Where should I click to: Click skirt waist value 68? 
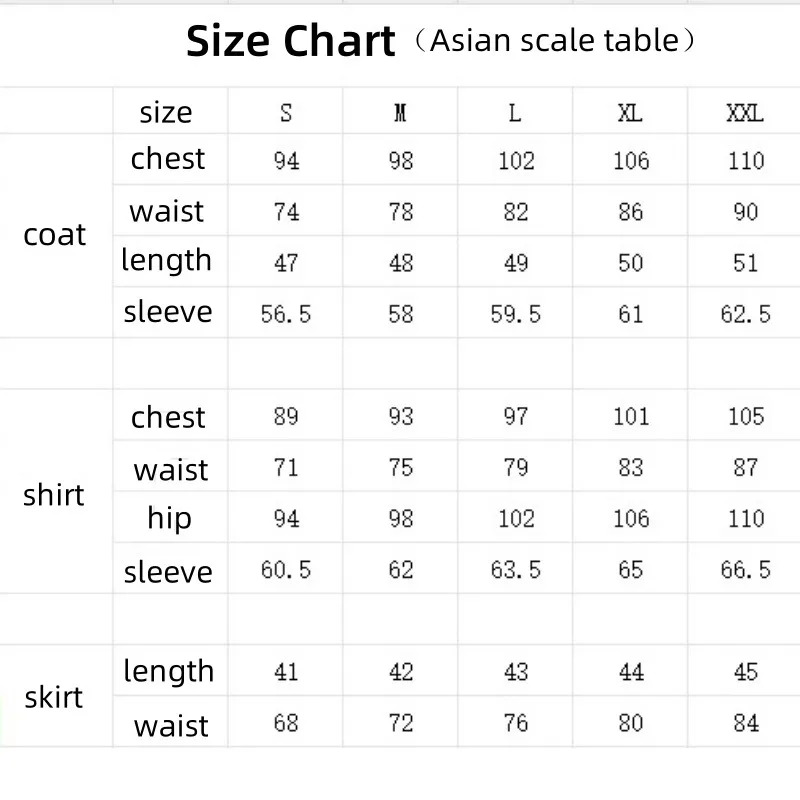[x=286, y=723]
